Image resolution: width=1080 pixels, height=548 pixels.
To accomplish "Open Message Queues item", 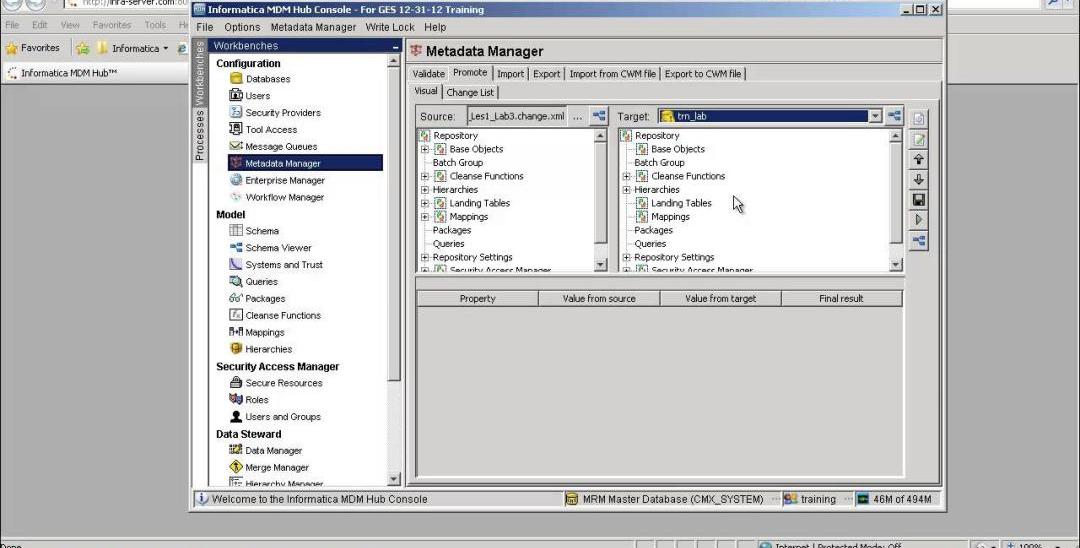I will coord(273,146).
